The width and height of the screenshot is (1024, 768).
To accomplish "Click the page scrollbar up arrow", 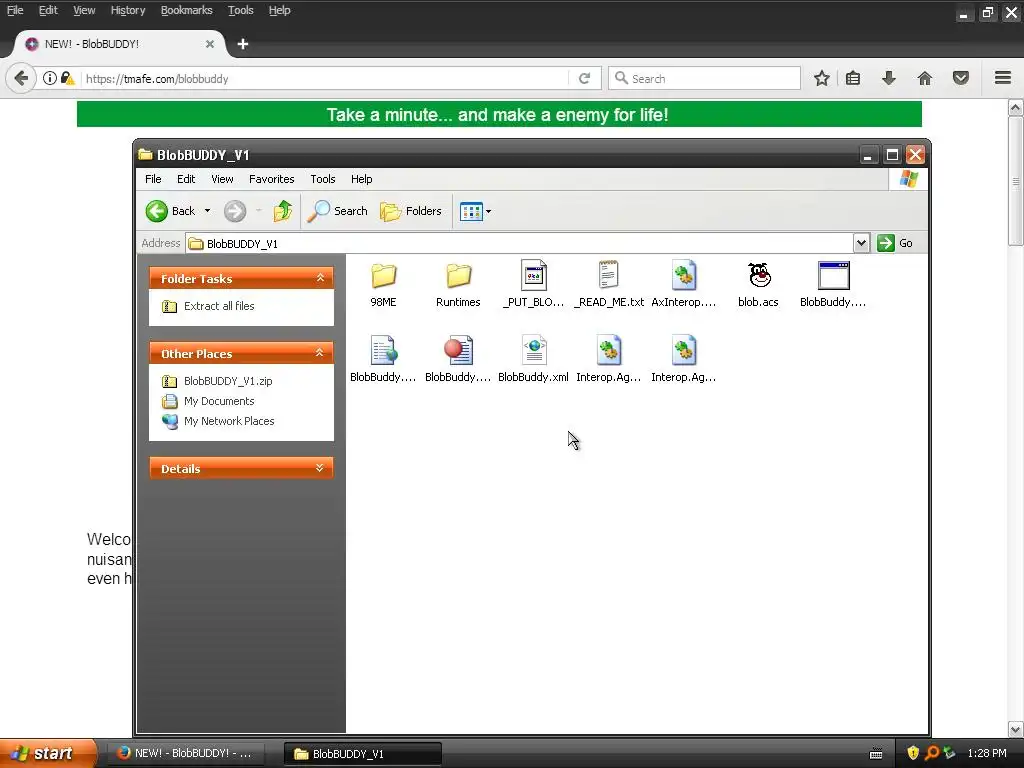I will (x=1016, y=108).
